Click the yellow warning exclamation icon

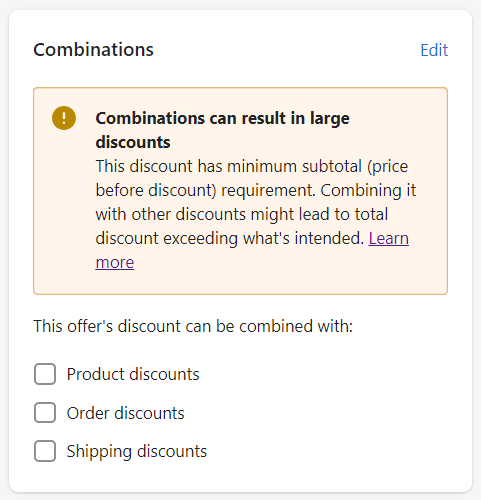coord(64,118)
